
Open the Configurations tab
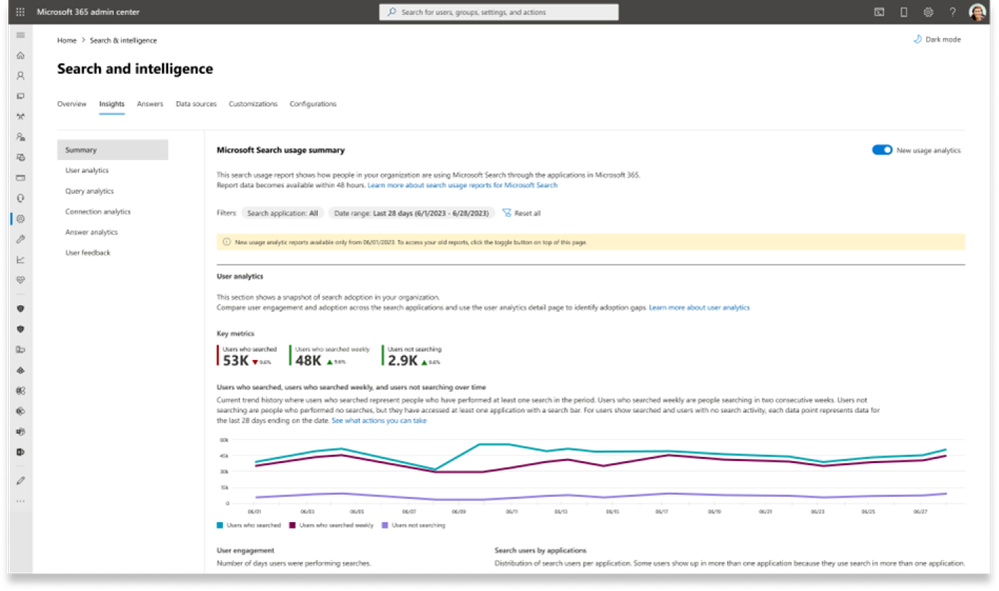313,104
